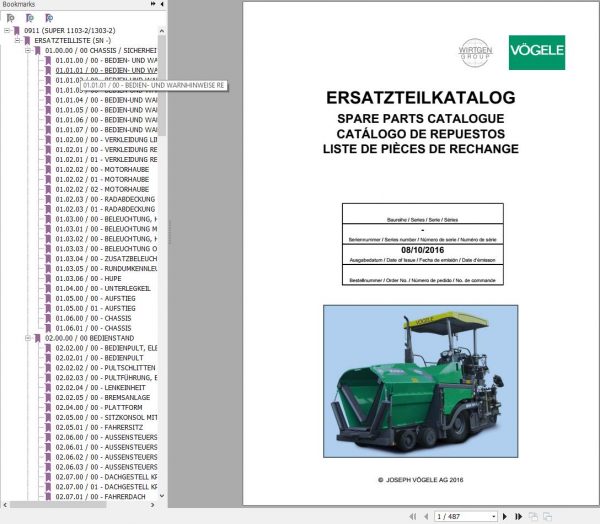Open bookmark 01.02.01 / 01 VERKLEIDUNG
Screen dimensions: 600x524
click(x=106, y=159)
